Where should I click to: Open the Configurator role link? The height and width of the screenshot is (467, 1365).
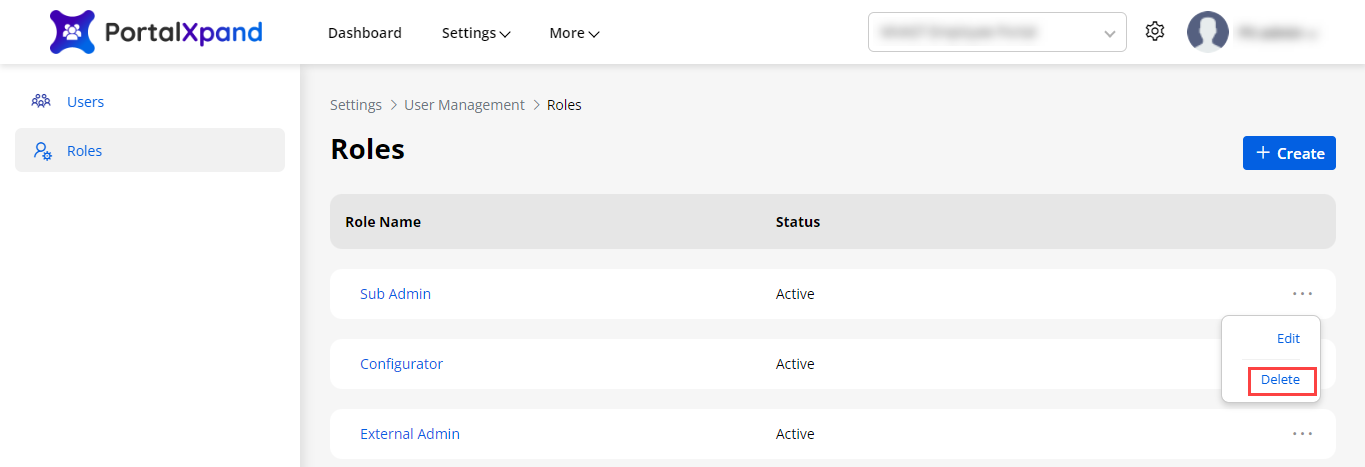[401, 364]
